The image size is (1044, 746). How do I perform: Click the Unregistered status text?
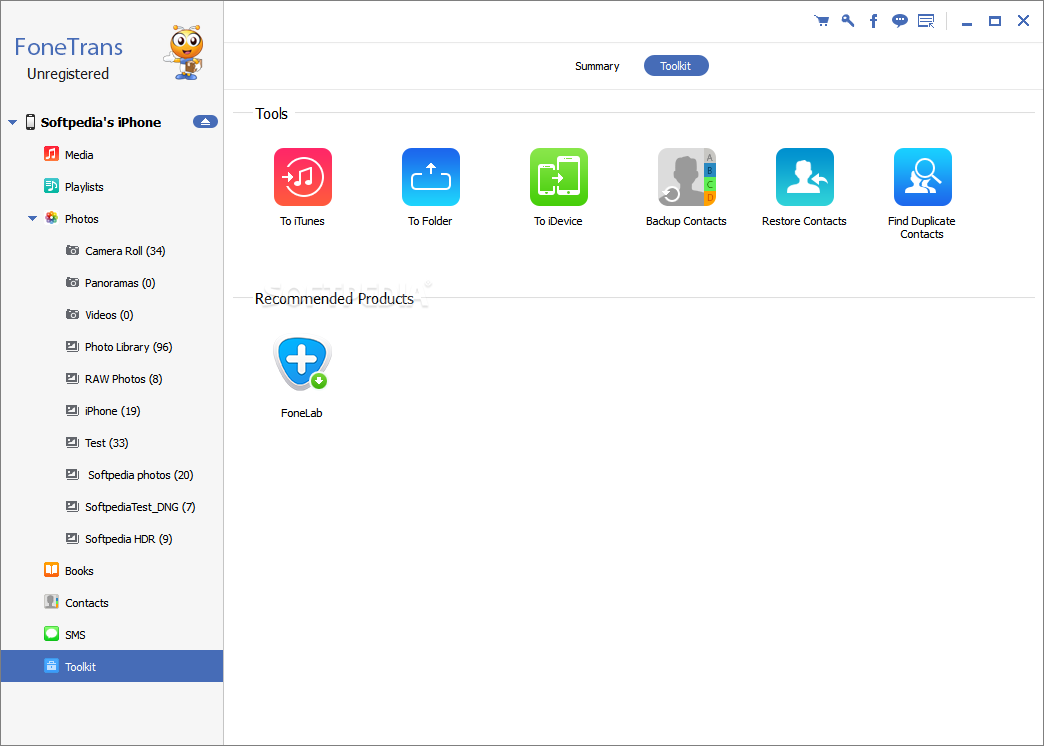pyautogui.click(x=68, y=74)
